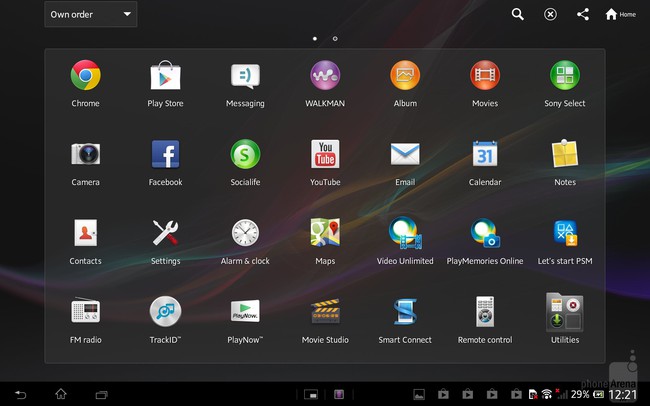Launch Movie Studio
650x406 pixels.
pos(325,311)
